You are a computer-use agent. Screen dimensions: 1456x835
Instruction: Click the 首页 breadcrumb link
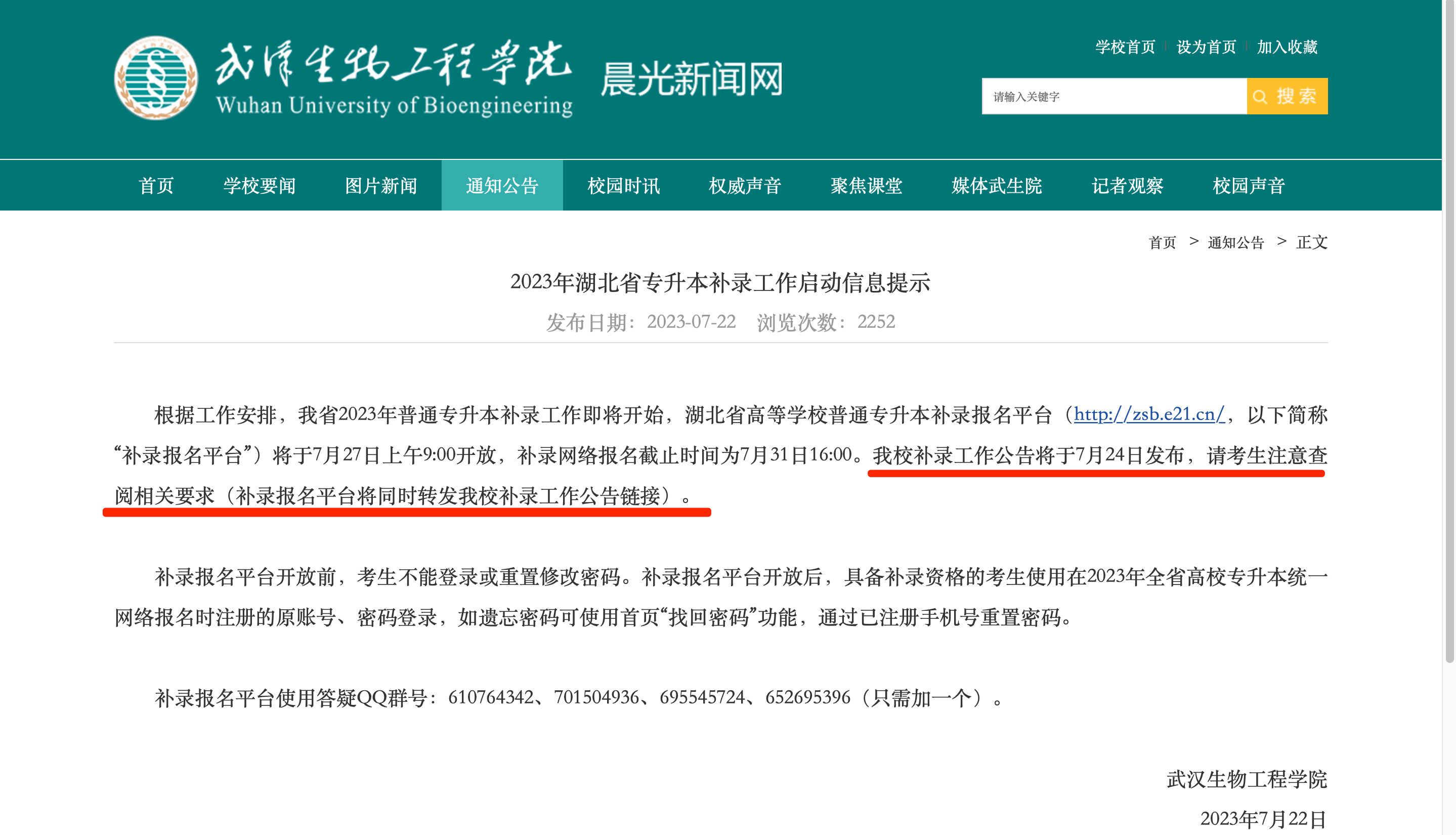coord(1162,242)
